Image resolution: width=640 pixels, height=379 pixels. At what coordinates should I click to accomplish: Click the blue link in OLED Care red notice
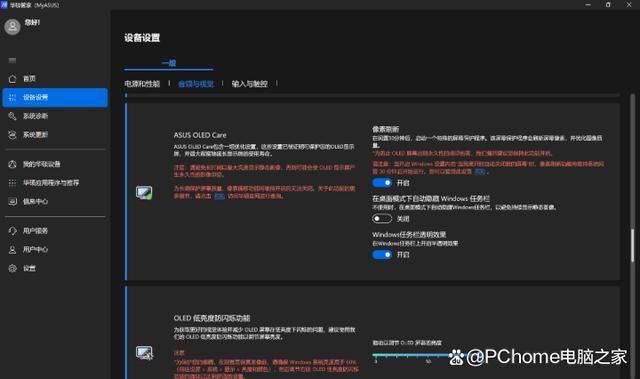219,196
